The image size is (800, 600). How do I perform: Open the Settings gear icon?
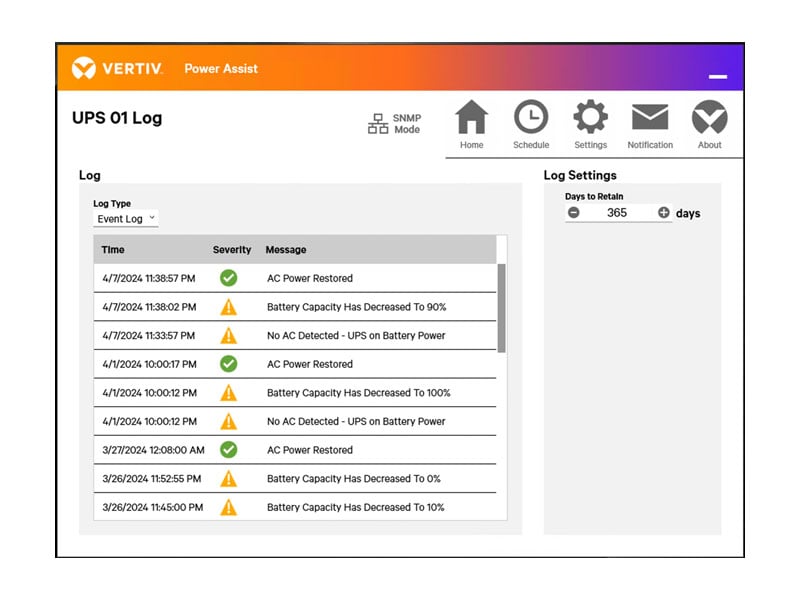(x=590, y=119)
